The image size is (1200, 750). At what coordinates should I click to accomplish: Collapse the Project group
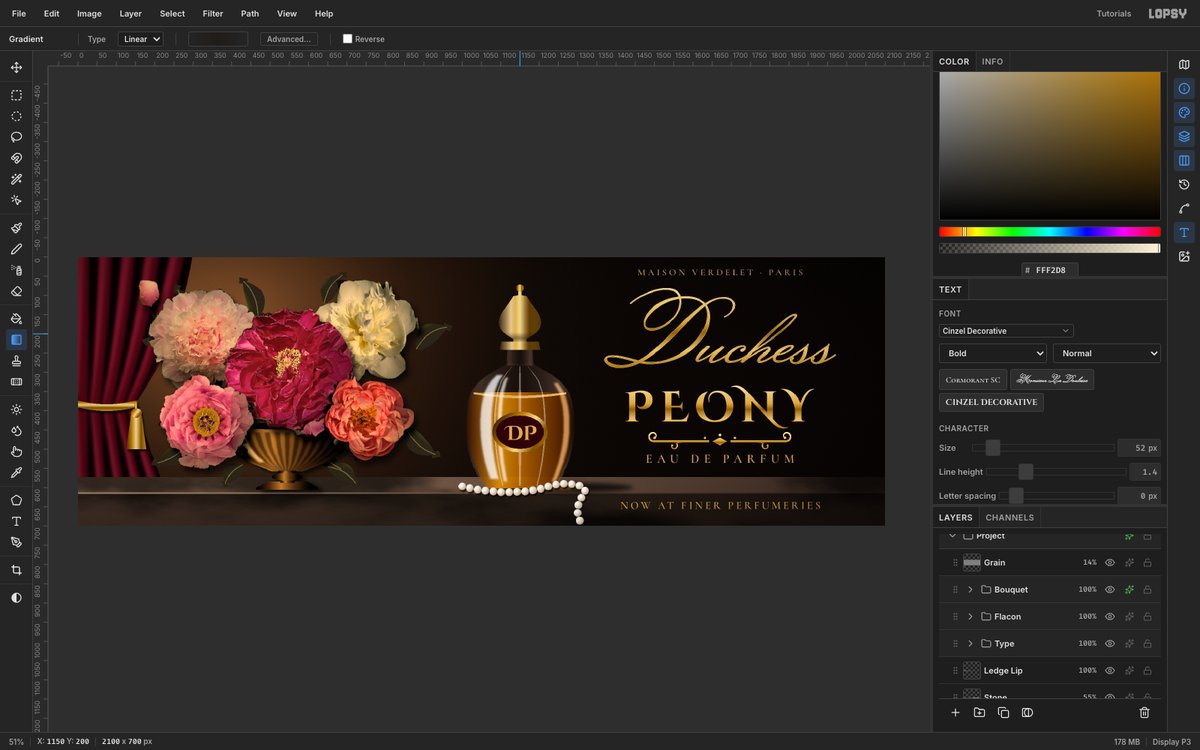952,536
